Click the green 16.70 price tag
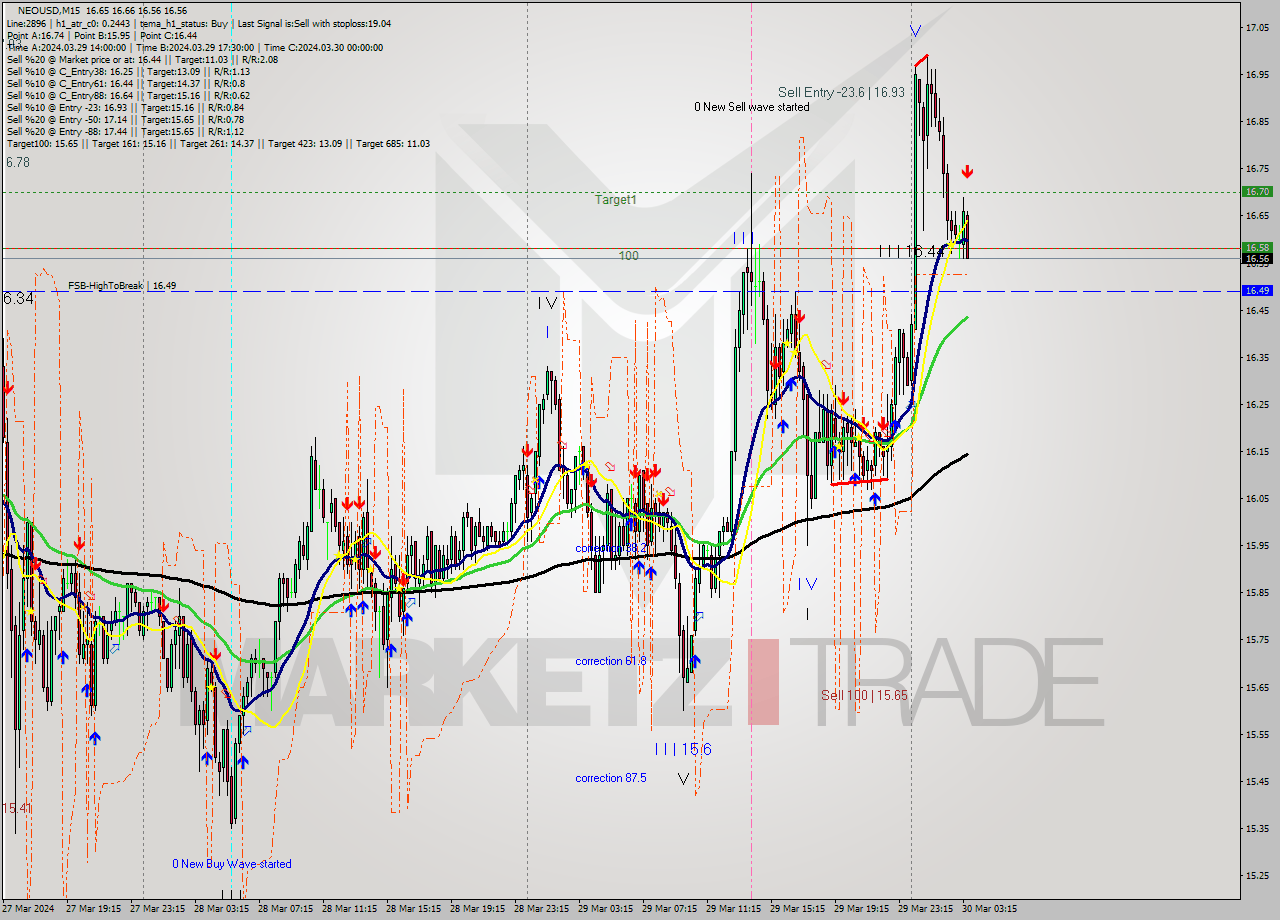 pos(1256,191)
